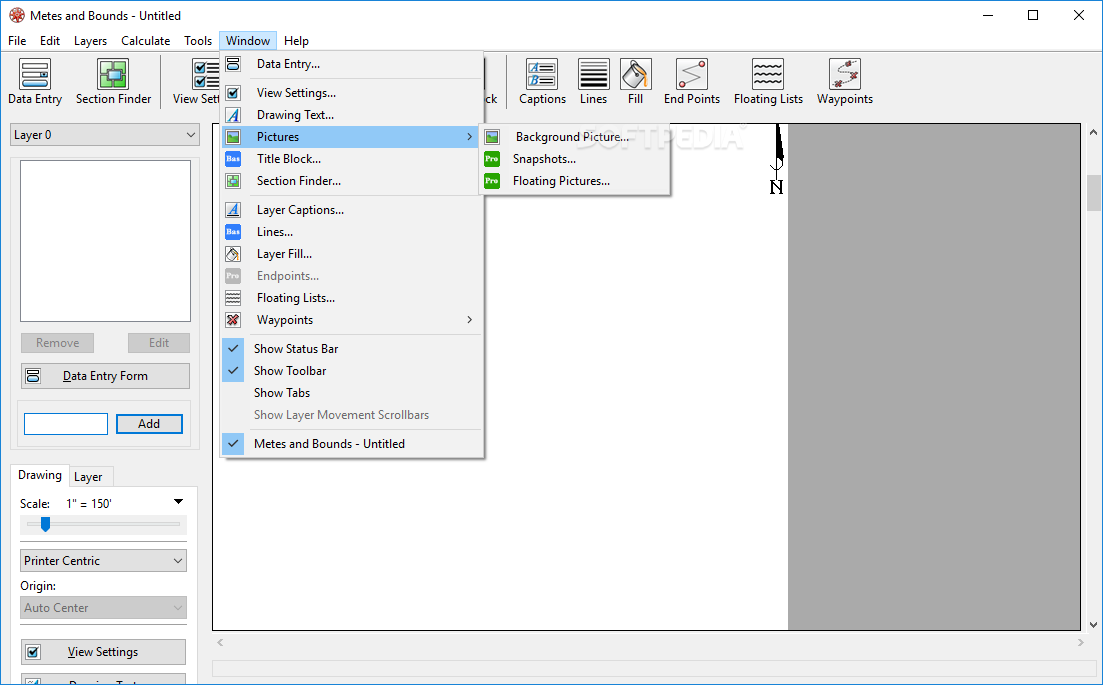Open the Tools menu
The height and width of the screenshot is (685, 1103).
pos(198,41)
